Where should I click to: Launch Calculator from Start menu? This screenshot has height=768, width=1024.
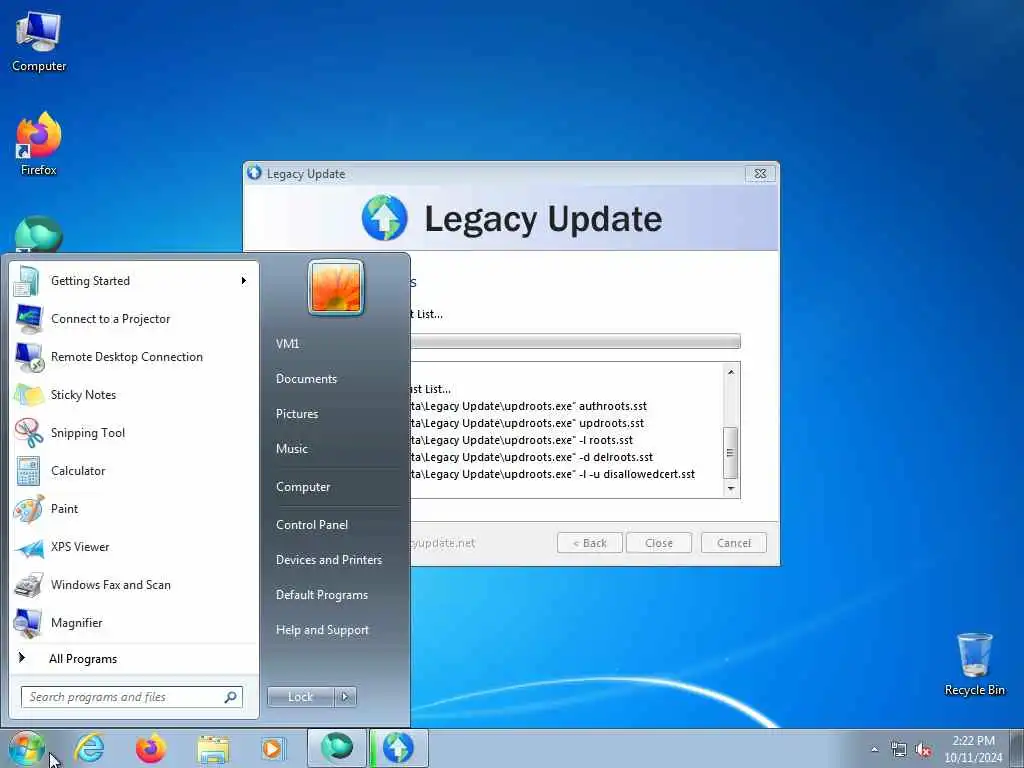point(134,471)
